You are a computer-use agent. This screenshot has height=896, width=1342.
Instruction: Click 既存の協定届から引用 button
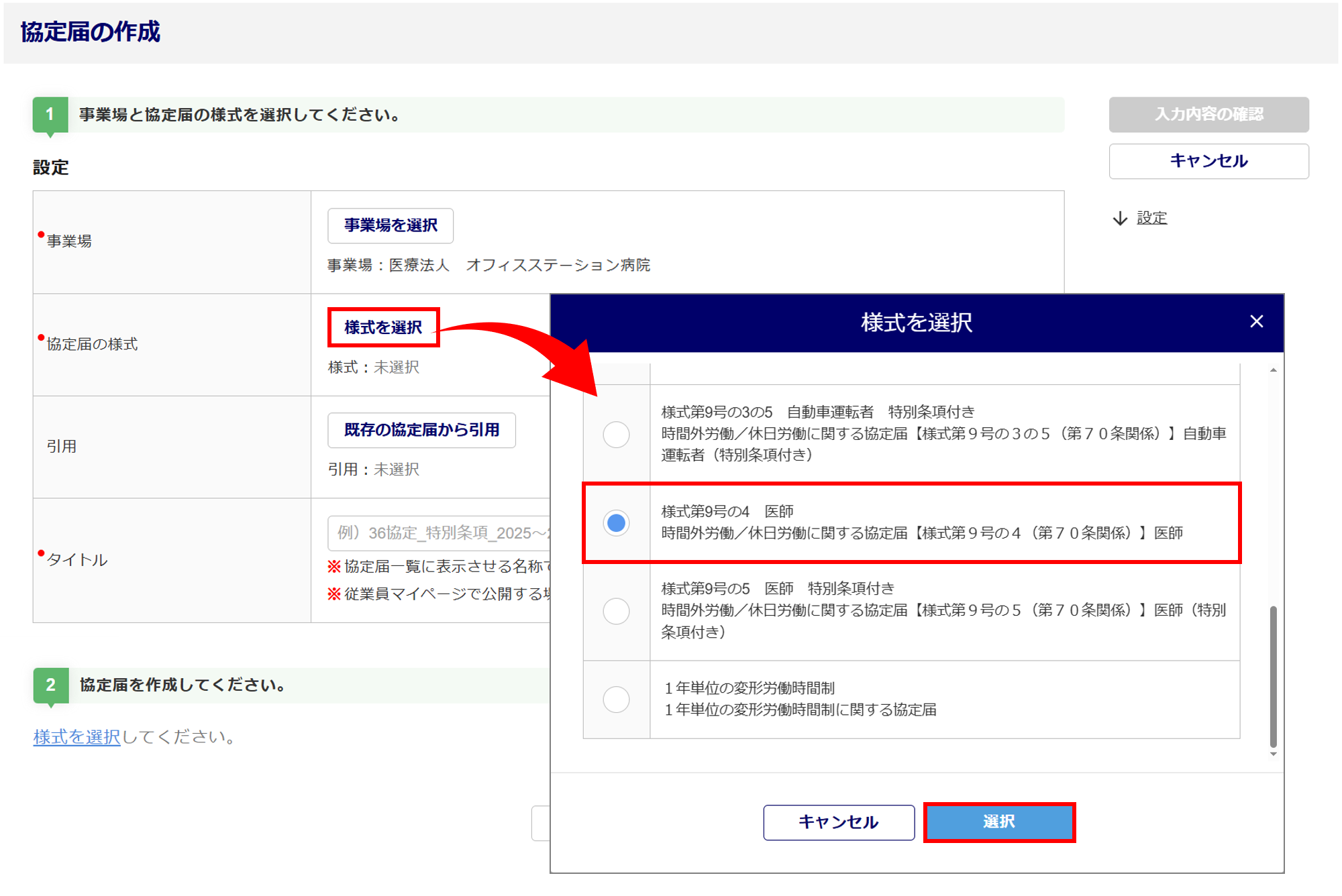421,430
